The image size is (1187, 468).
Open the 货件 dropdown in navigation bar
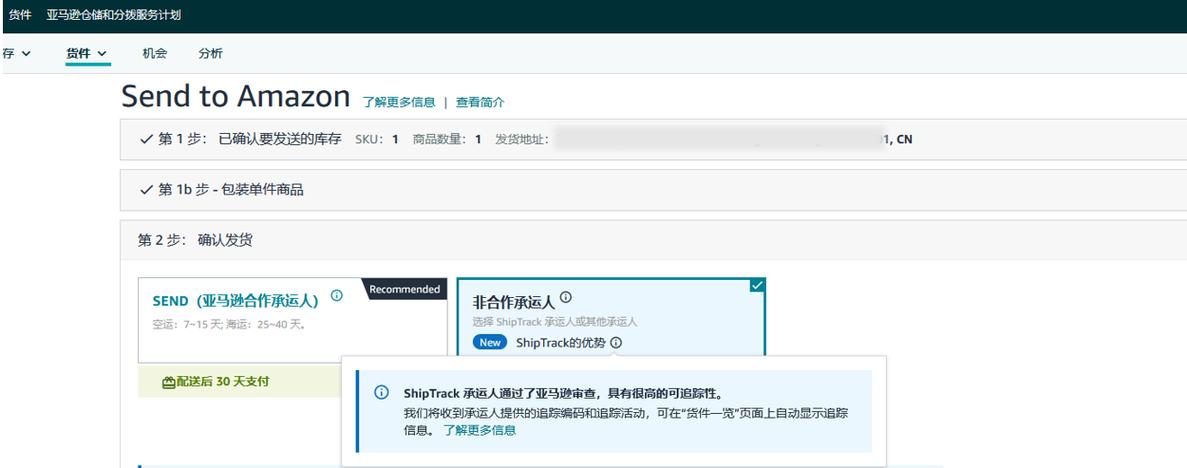tap(87, 53)
